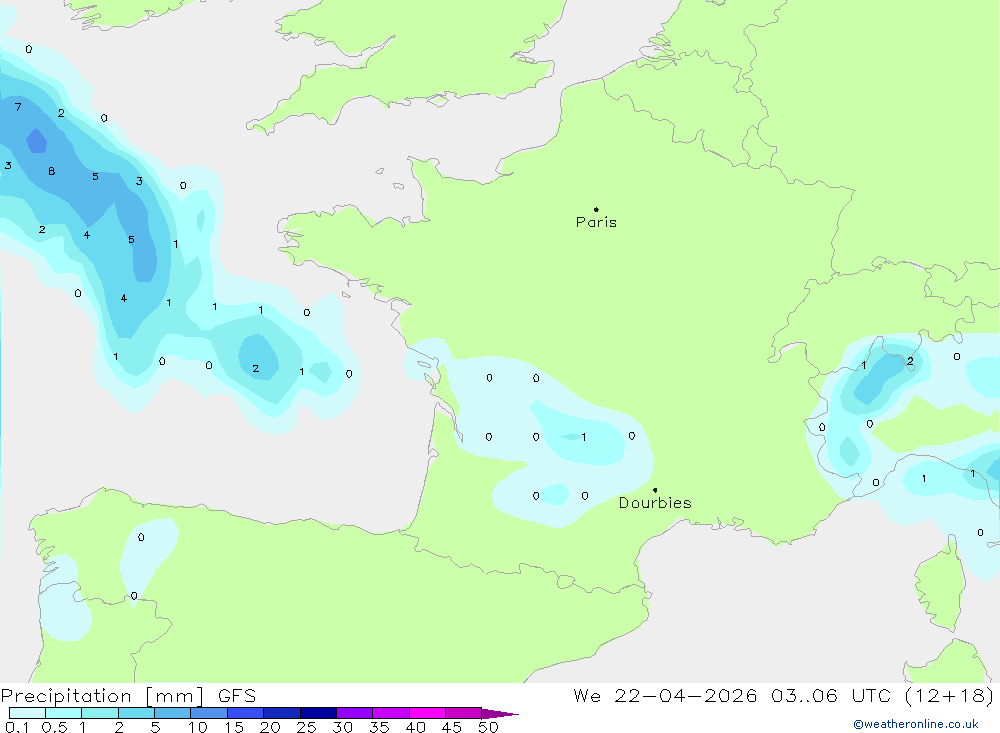
Task: Select the 10–15 mm legend swatch
Action: 209,713
